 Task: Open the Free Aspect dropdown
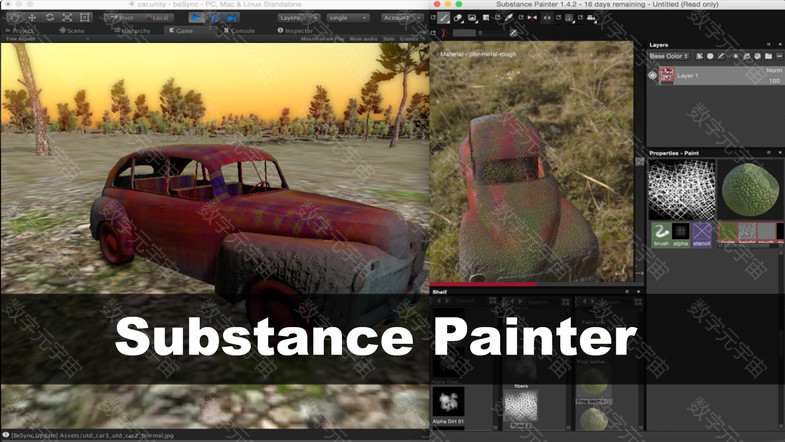(47, 39)
